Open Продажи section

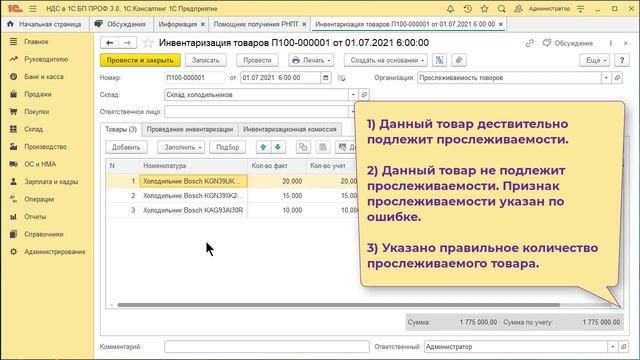coord(38,94)
